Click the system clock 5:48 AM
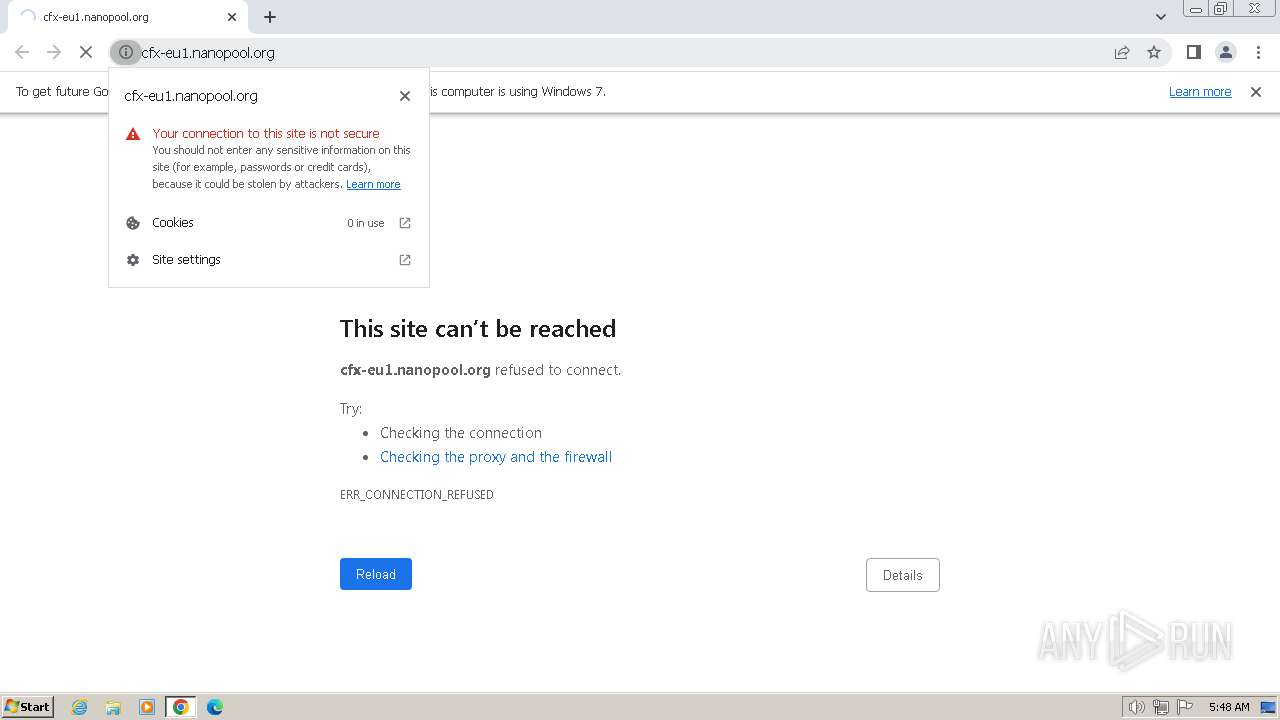 (1229, 707)
